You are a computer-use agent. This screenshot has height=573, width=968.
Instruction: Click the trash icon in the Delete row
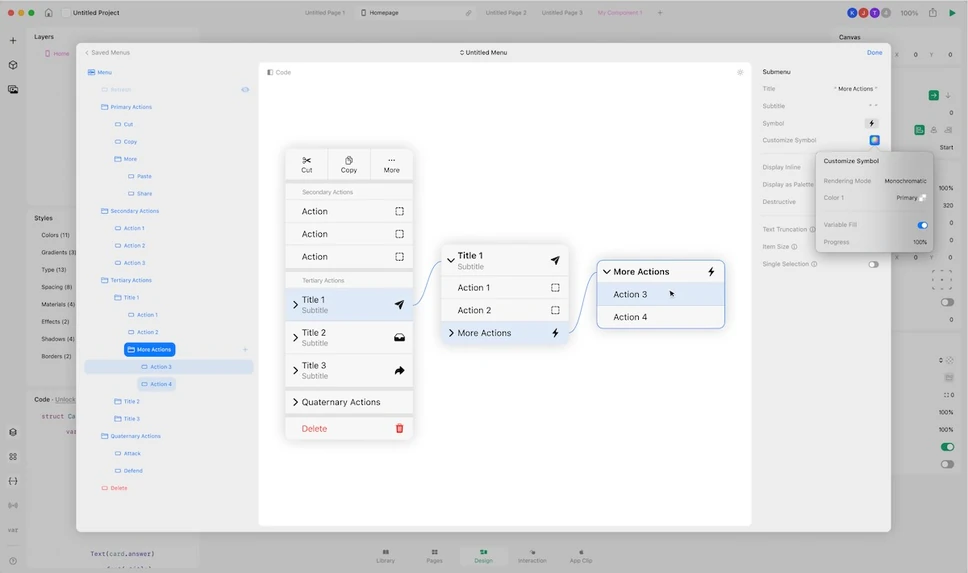click(399, 429)
